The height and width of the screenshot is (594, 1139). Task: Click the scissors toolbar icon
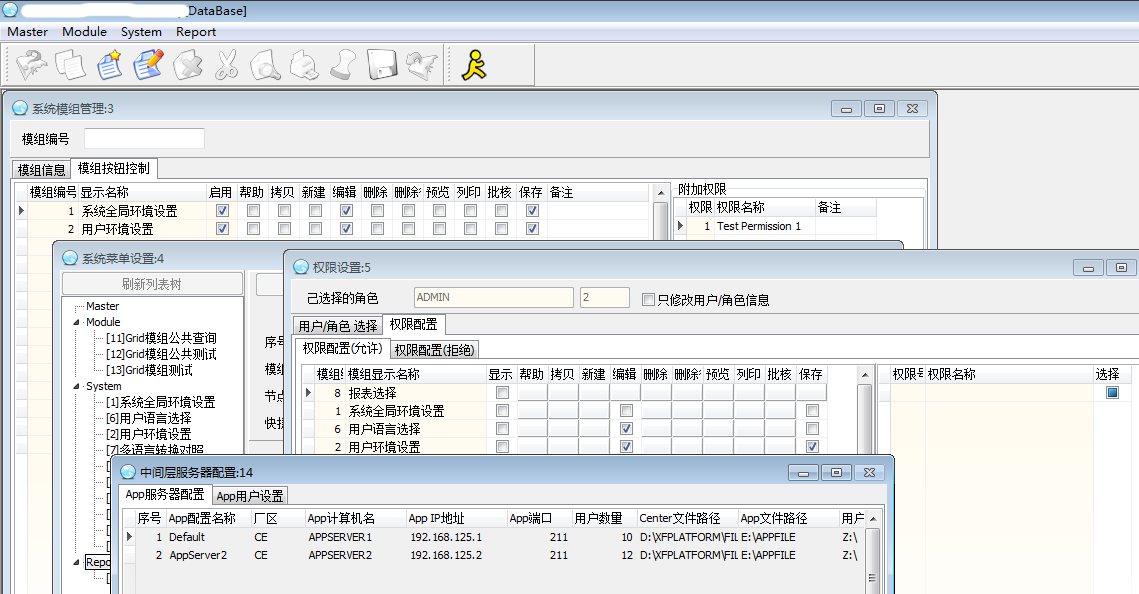click(227, 65)
